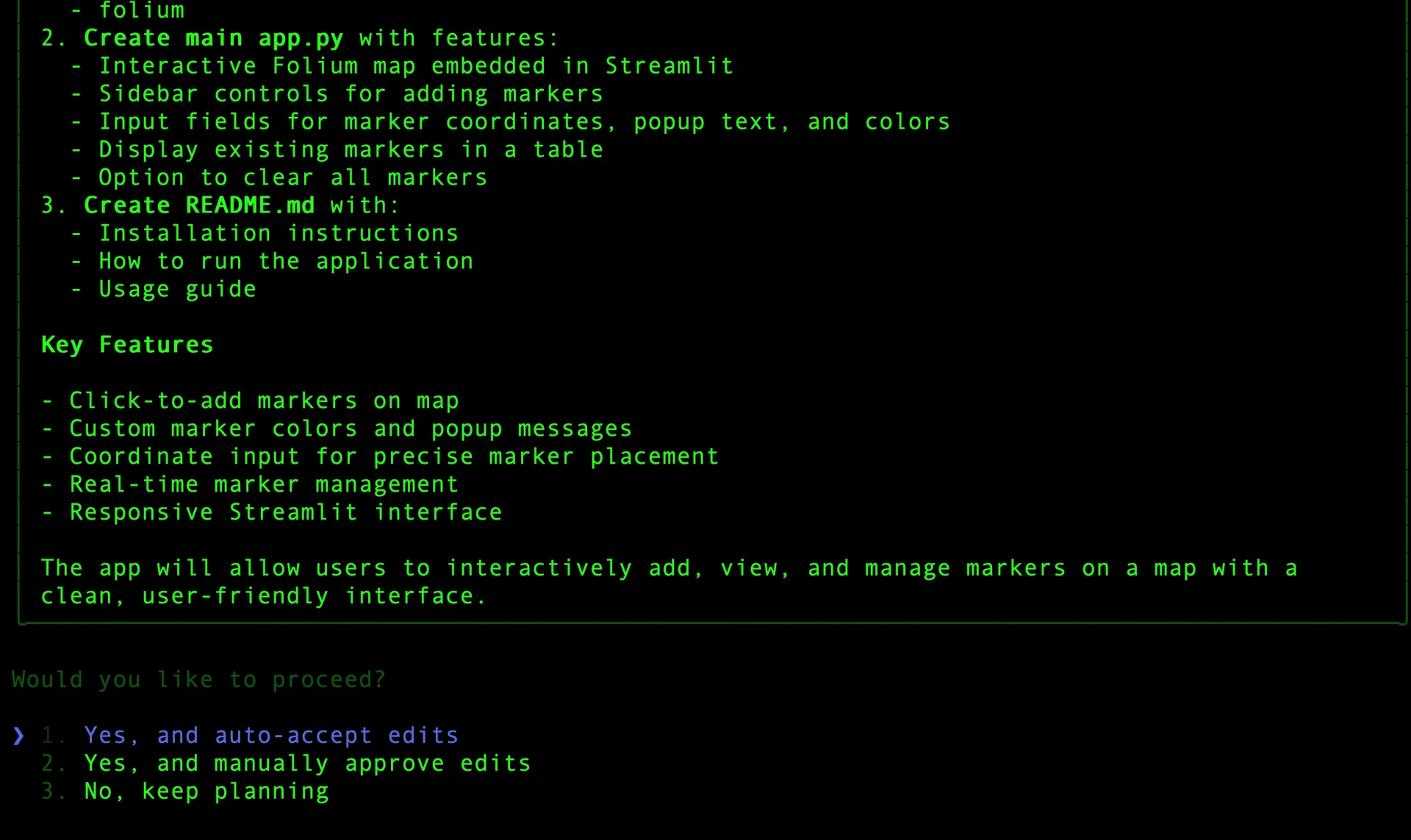Click "Custom marker colors and popup messages" line
The width and height of the screenshot is (1411, 840).
tap(350, 429)
